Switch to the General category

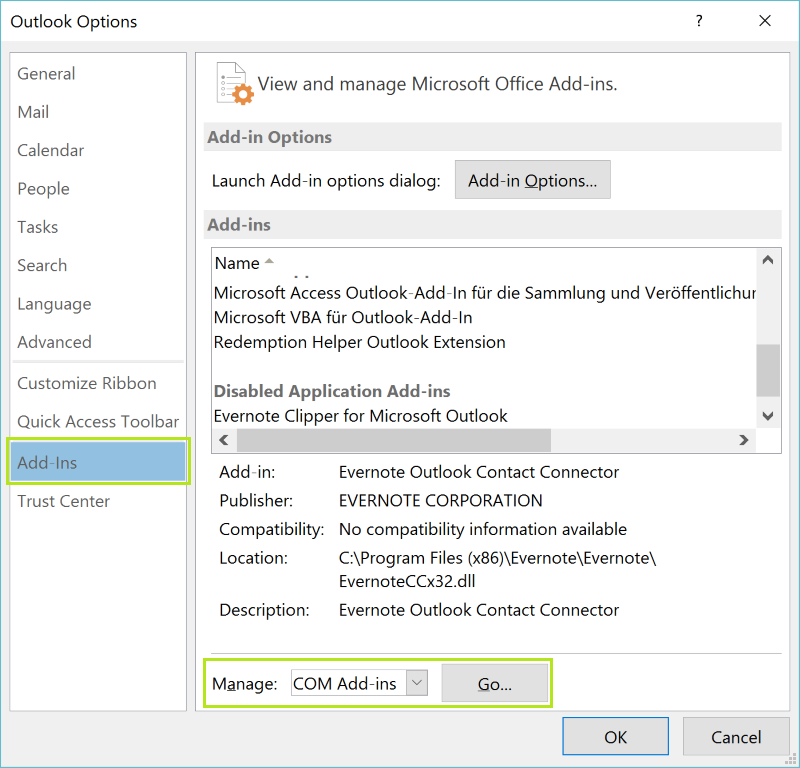pos(46,74)
